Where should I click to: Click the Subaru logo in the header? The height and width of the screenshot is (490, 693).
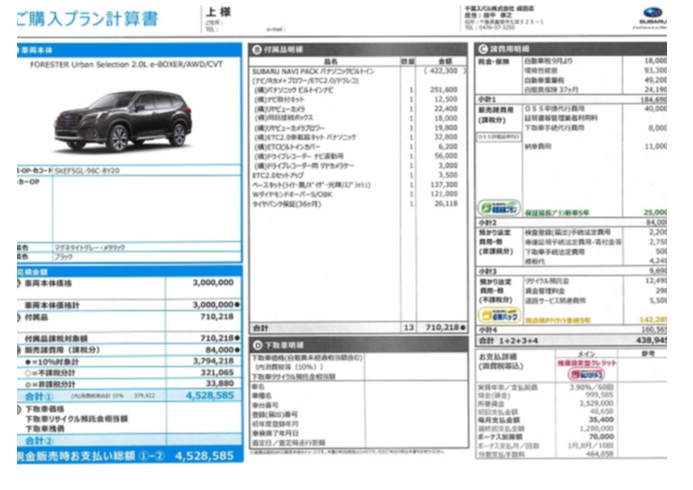[653, 12]
